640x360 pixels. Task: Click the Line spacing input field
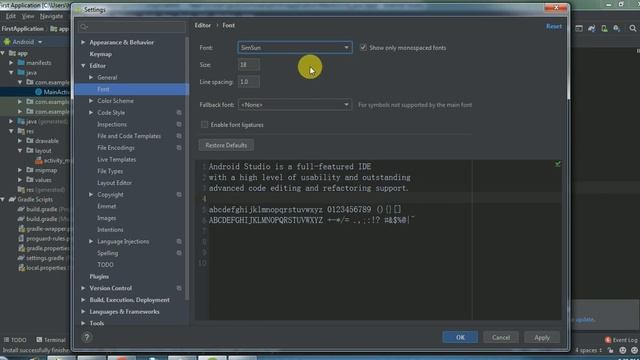click(249, 82)
